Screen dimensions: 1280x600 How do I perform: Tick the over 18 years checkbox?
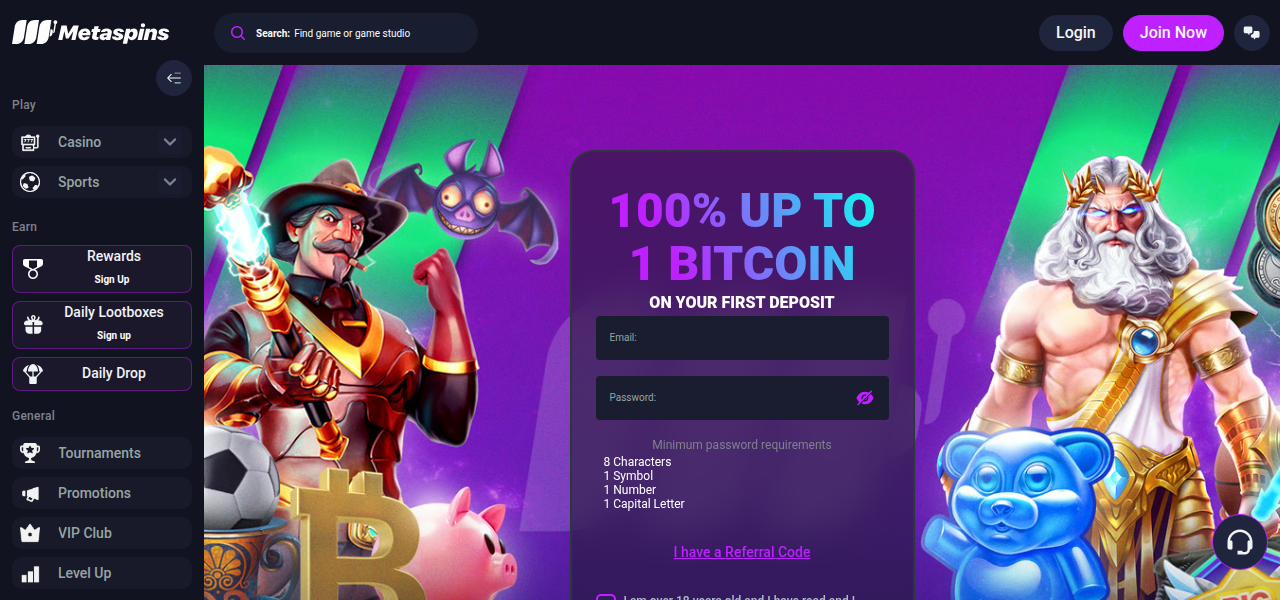click(x=606, y=598)
